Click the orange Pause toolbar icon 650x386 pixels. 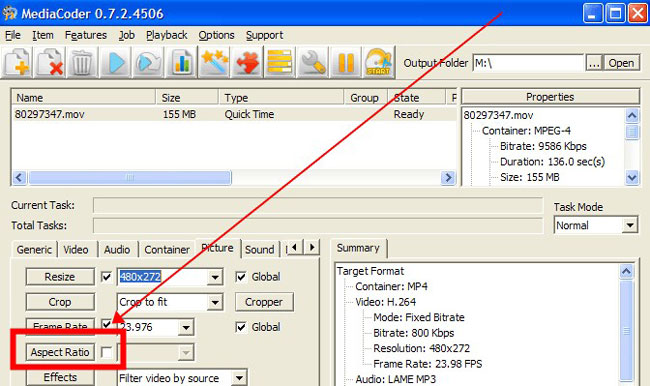point(345,63)
